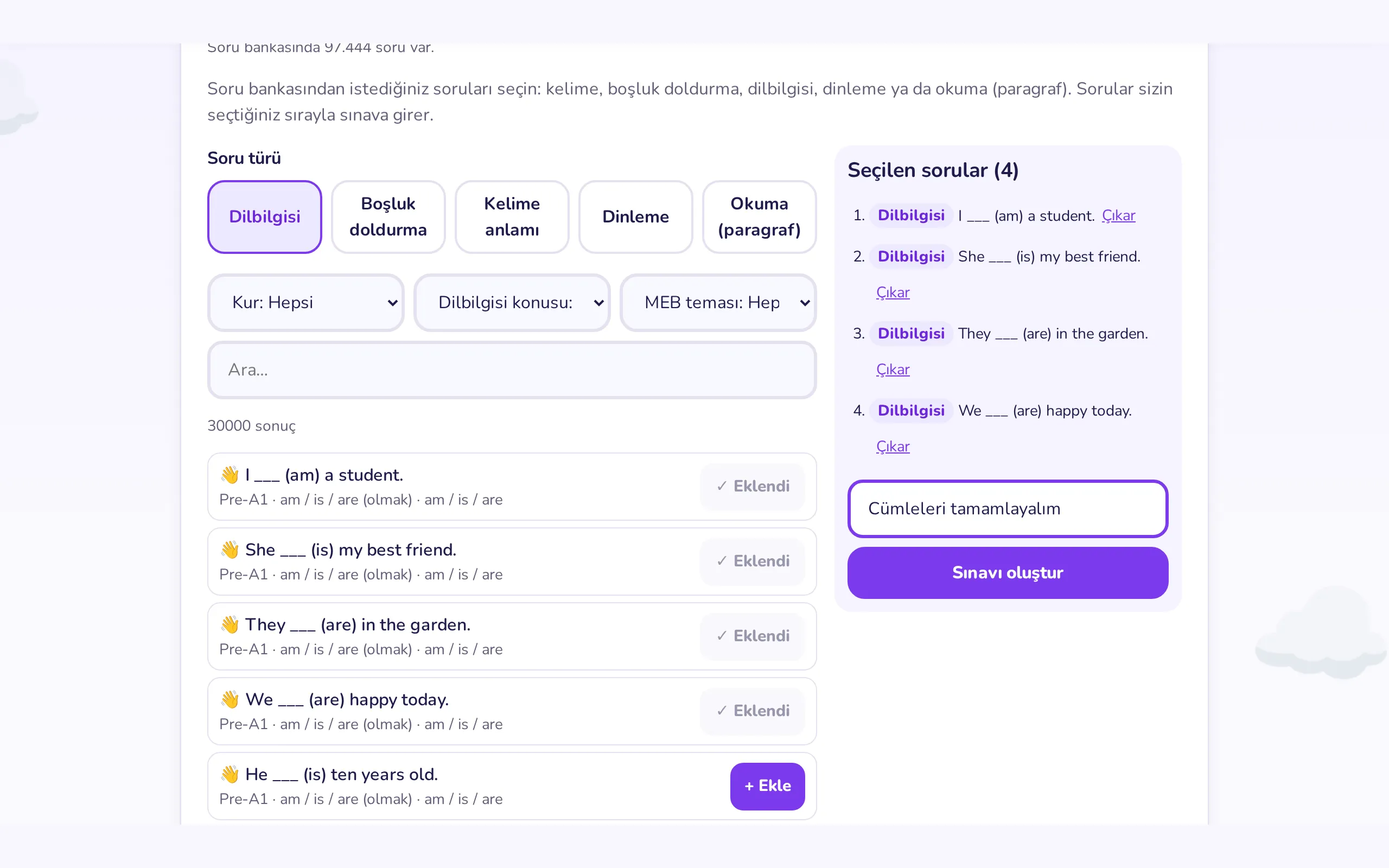The height and width of the screenshot is (868, 1389).
Task: Click waving hand icon on 'We ___ (are) happy today.'
Action: [x=230, y=699]
